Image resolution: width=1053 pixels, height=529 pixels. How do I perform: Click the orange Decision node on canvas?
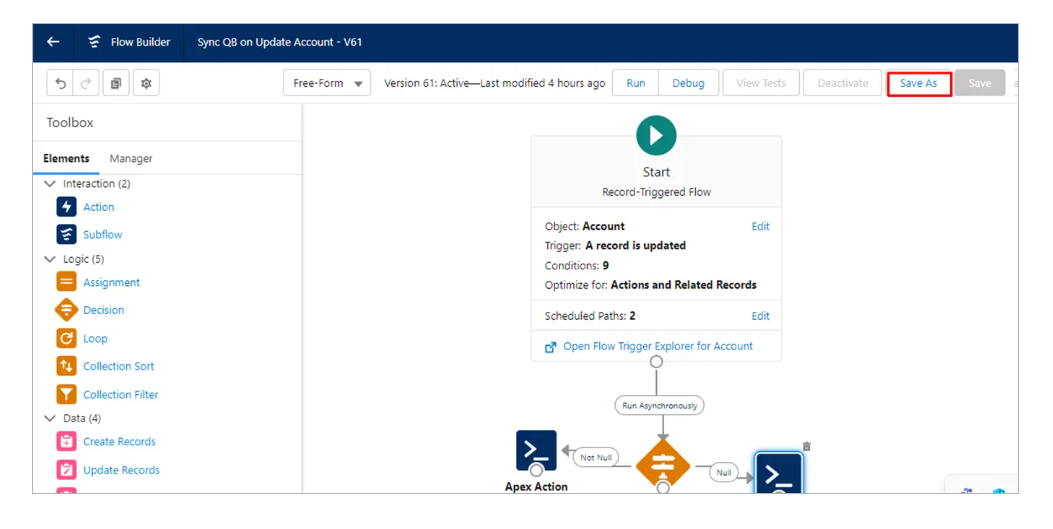(663, 465)
